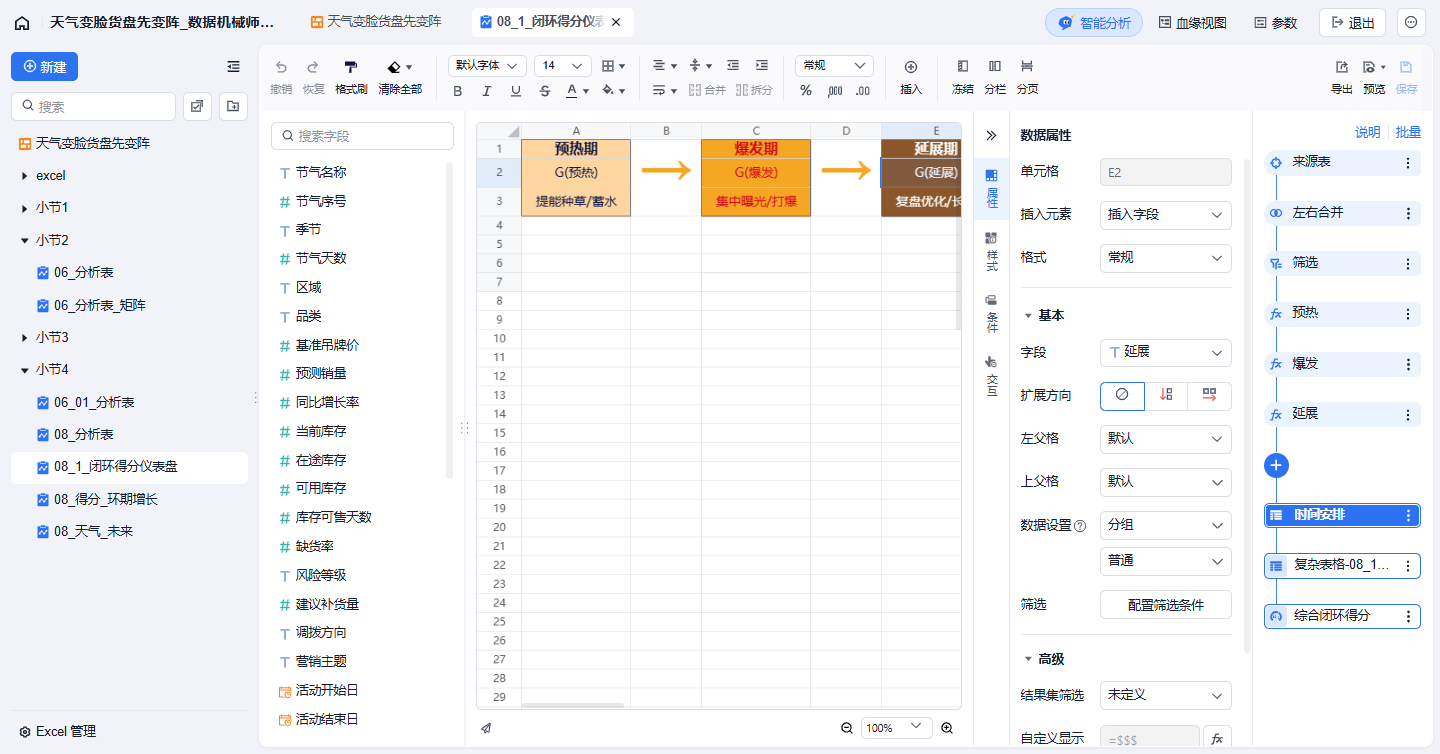Click the paper plane icon below sheet
This screenshot has width=1440, height=754.
pyautogui.click(x=486, y=728)
